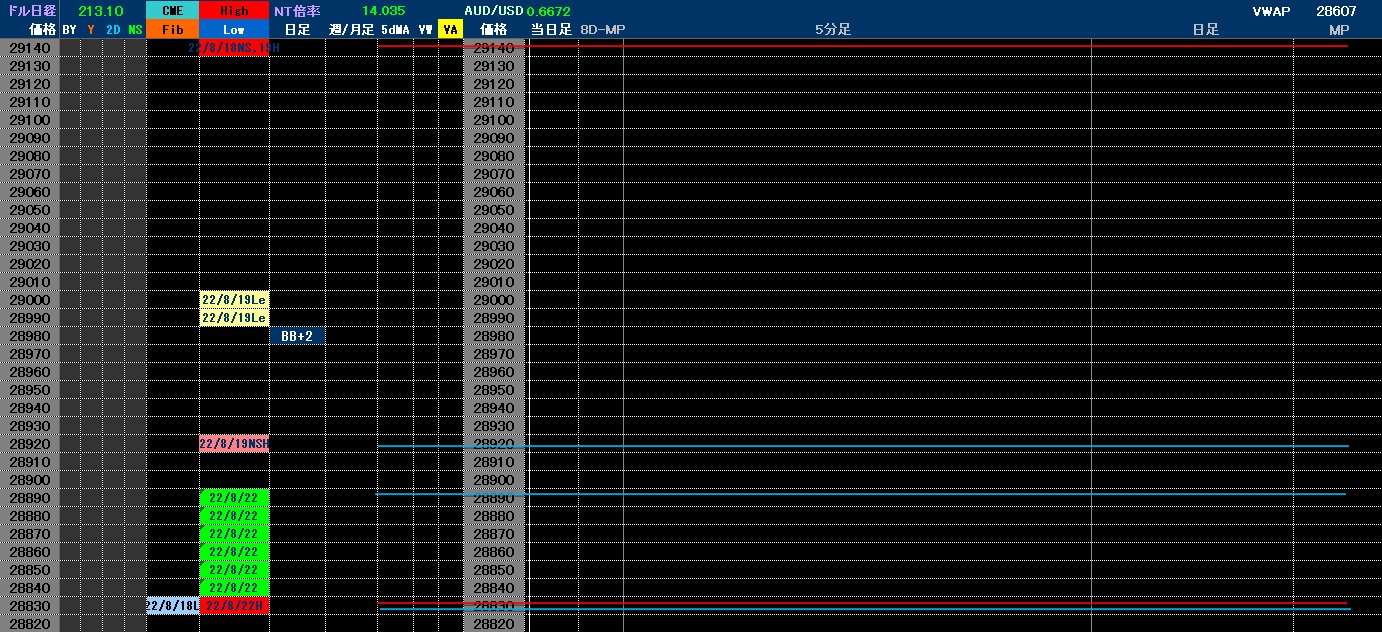1382x632 pixels.
Task: Select 29000 in the ドル日経 price column
Action: pos(30,300)
